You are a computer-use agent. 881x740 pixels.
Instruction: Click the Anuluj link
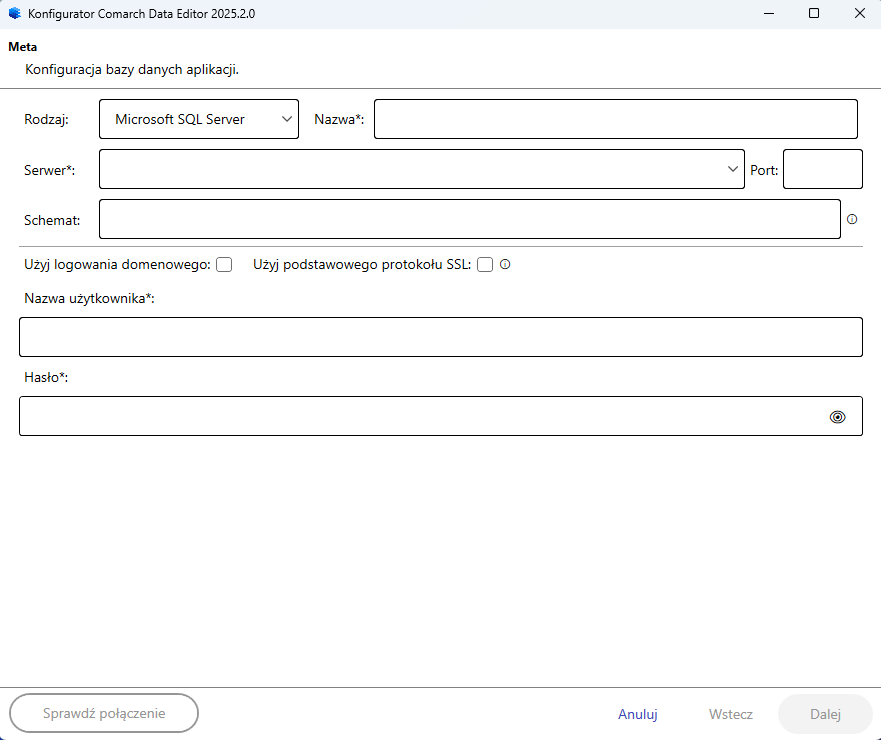tap(637, 714)
